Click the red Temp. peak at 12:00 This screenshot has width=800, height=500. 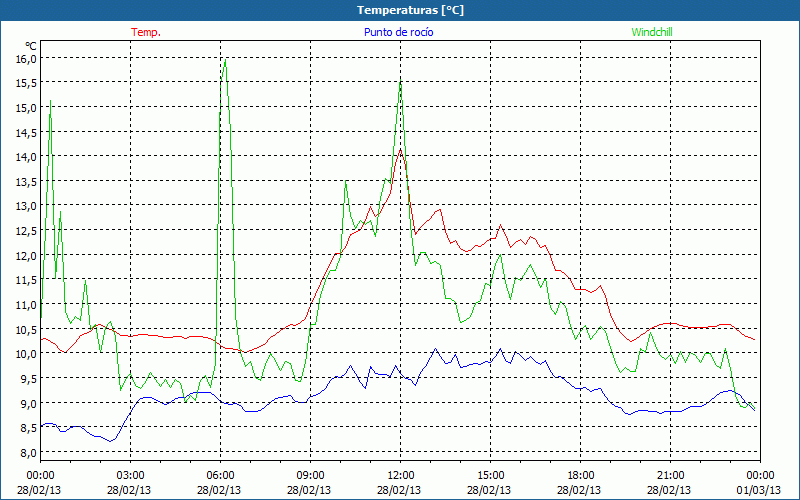[401, 149]
